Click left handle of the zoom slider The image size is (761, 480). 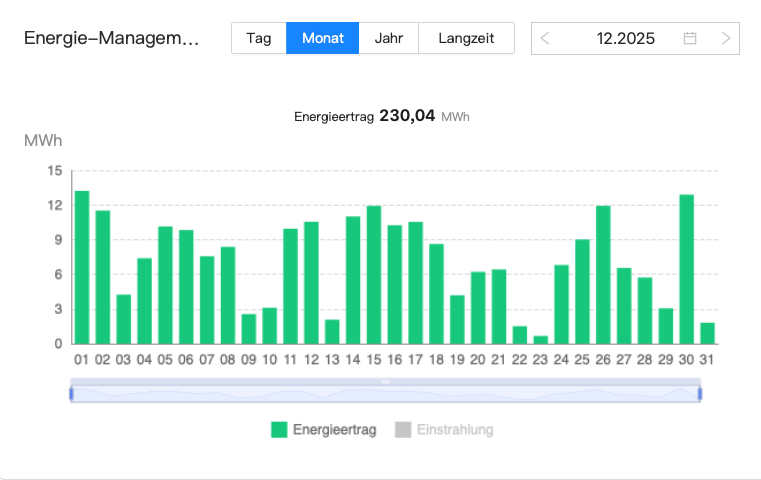click(x=71, y=394)
